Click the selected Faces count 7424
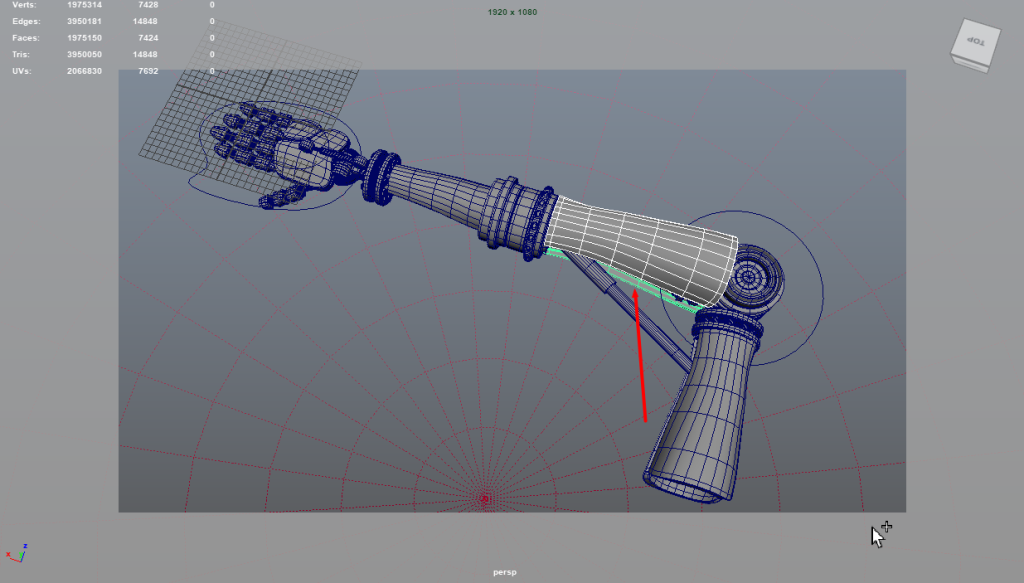1024x583 pixels. coord(148,38)
